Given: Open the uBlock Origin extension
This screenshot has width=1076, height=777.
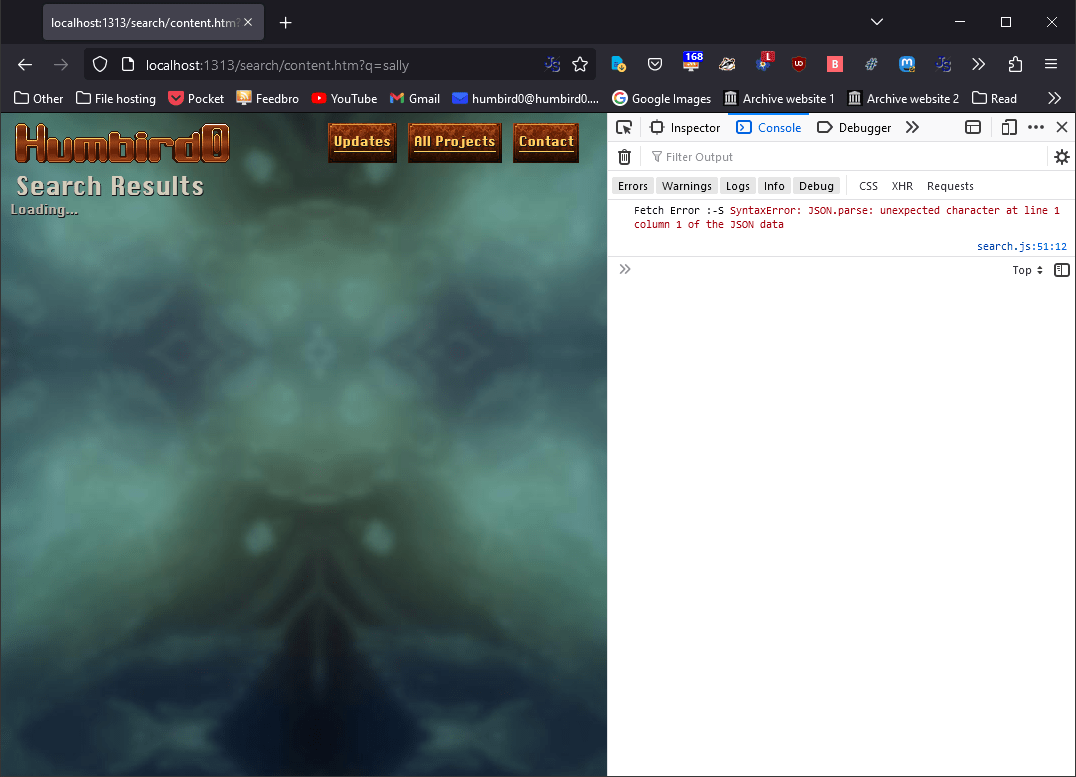Looking at the screenshot, I should tap(798, 65).
